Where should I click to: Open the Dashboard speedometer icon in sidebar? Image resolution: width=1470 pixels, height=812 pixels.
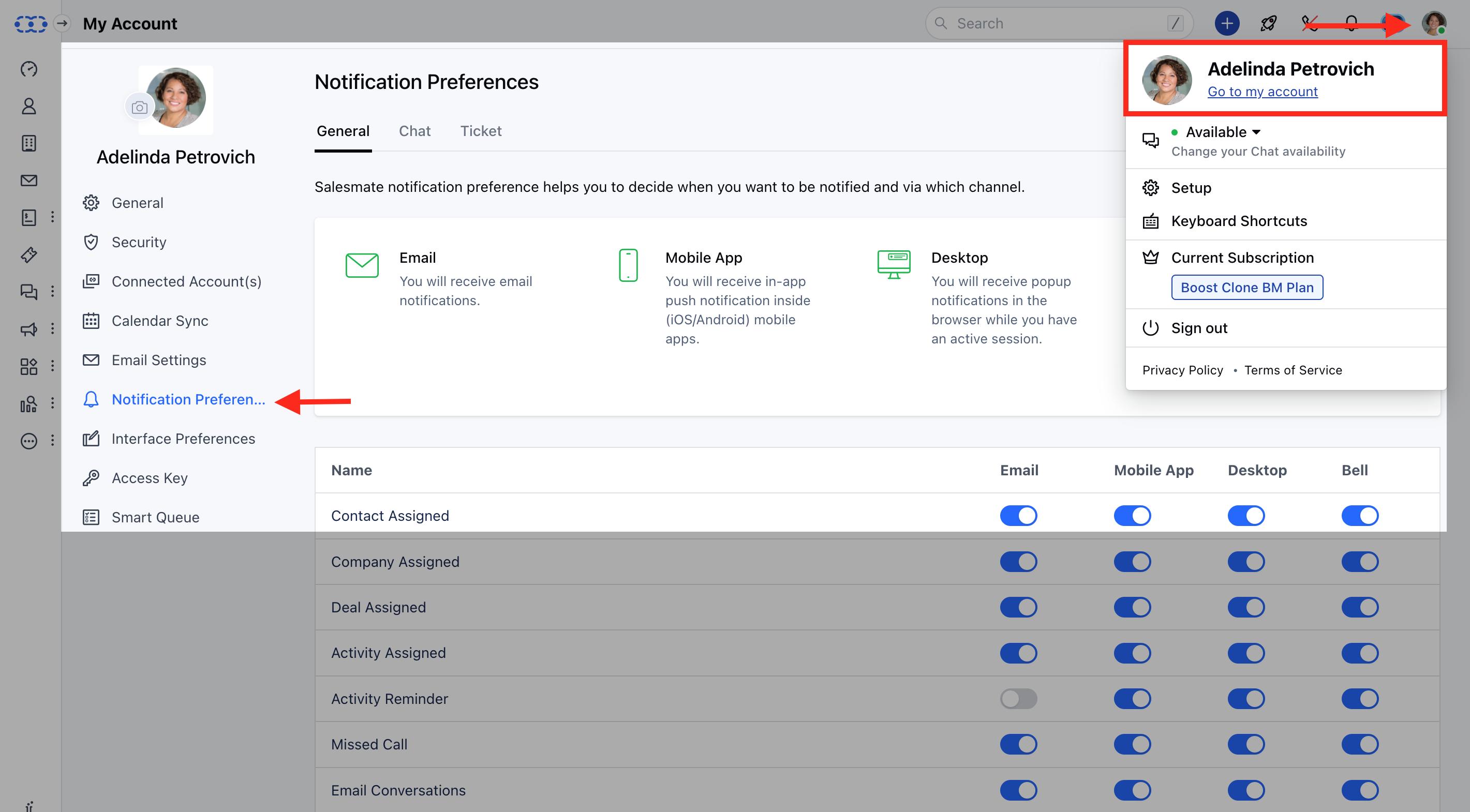point(29,68)
